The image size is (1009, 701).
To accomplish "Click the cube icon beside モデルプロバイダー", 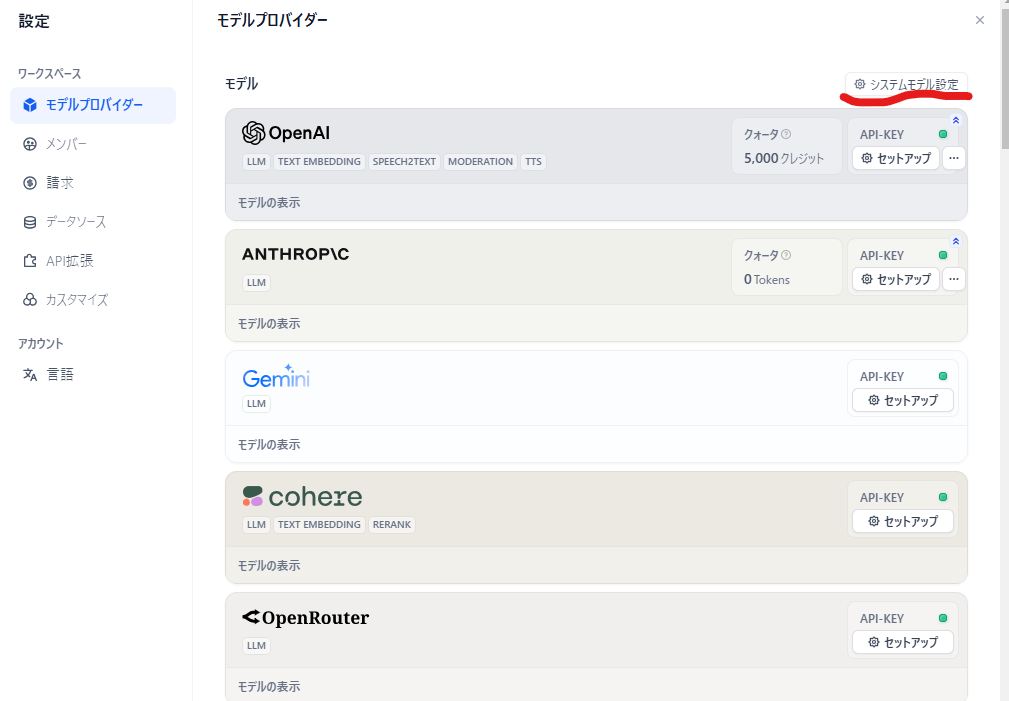I will [x=30, y=105].
